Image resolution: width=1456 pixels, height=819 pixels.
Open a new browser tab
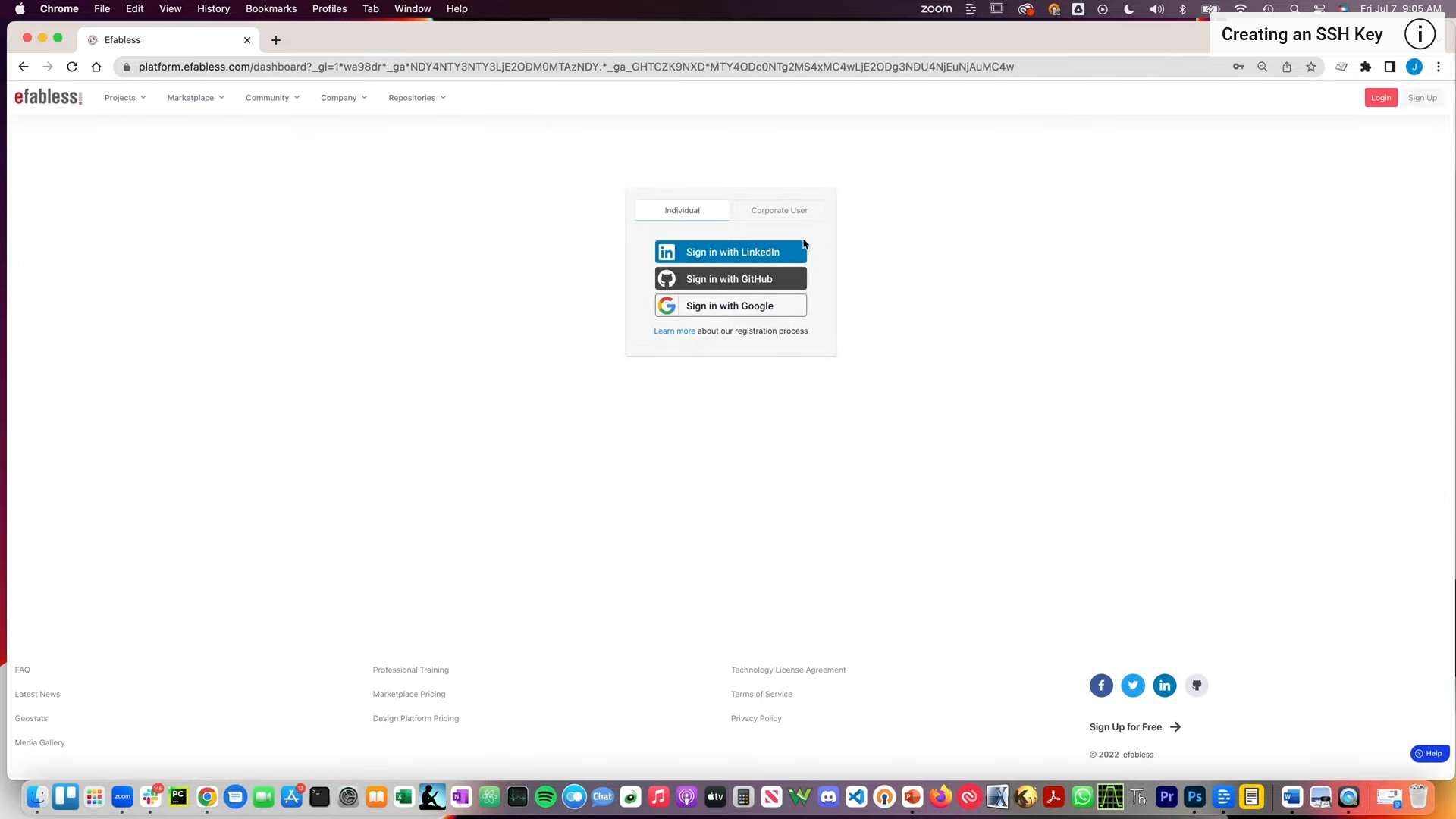click(x=276, y=40)
